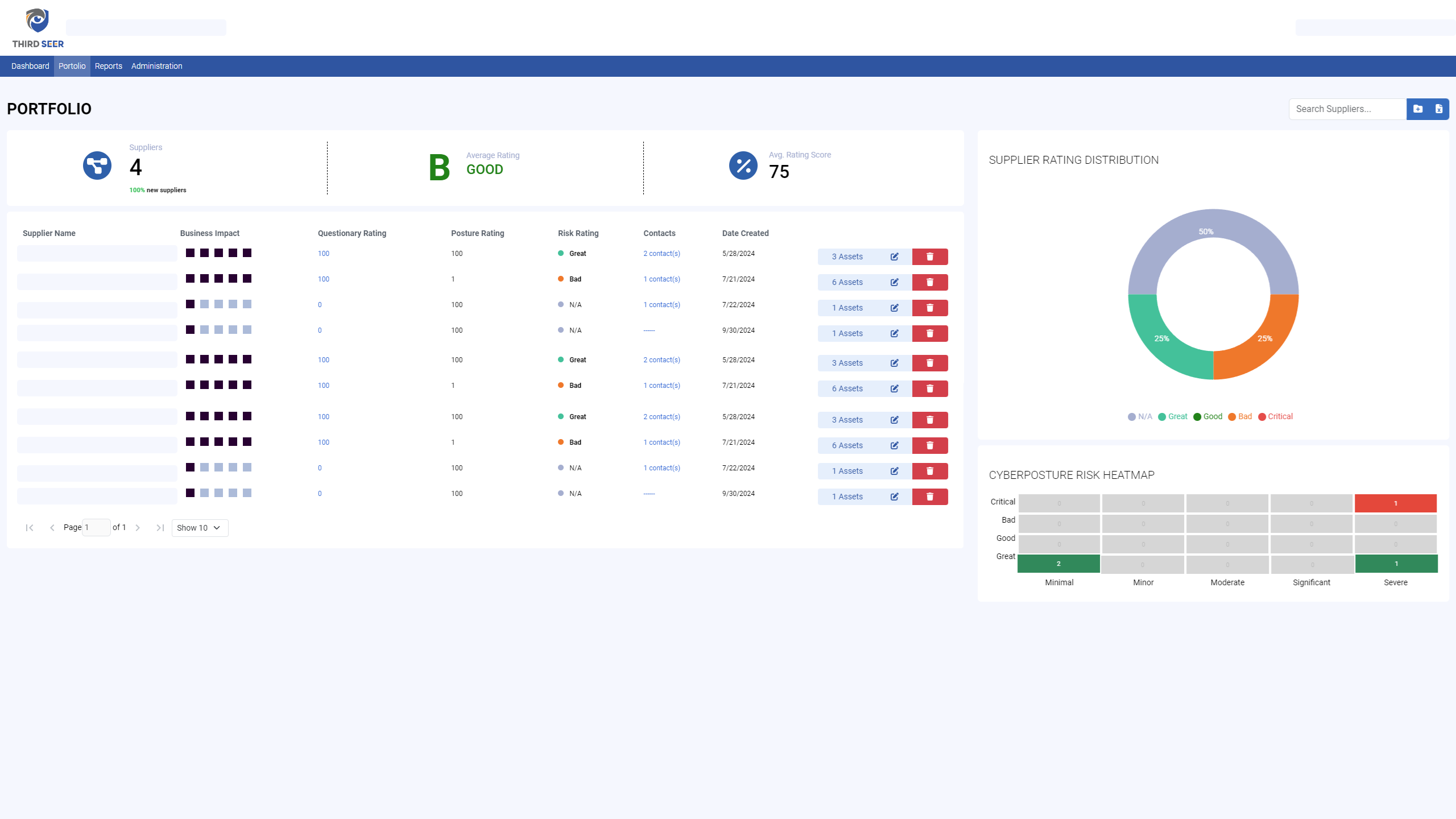
Task: Click the page number input box
Action: point(96,527)
